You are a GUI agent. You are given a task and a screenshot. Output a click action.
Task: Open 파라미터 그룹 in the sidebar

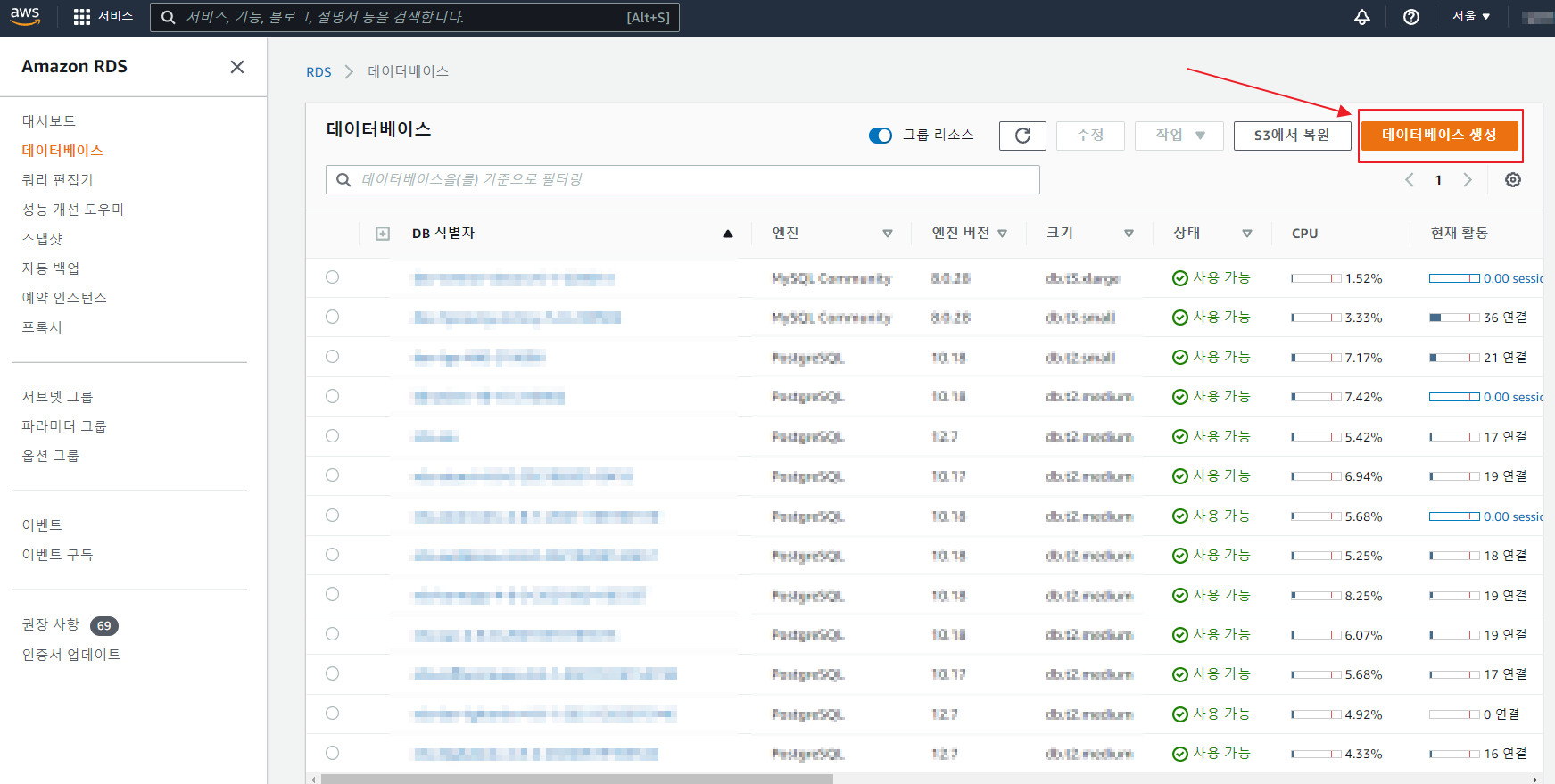point(64,426)
